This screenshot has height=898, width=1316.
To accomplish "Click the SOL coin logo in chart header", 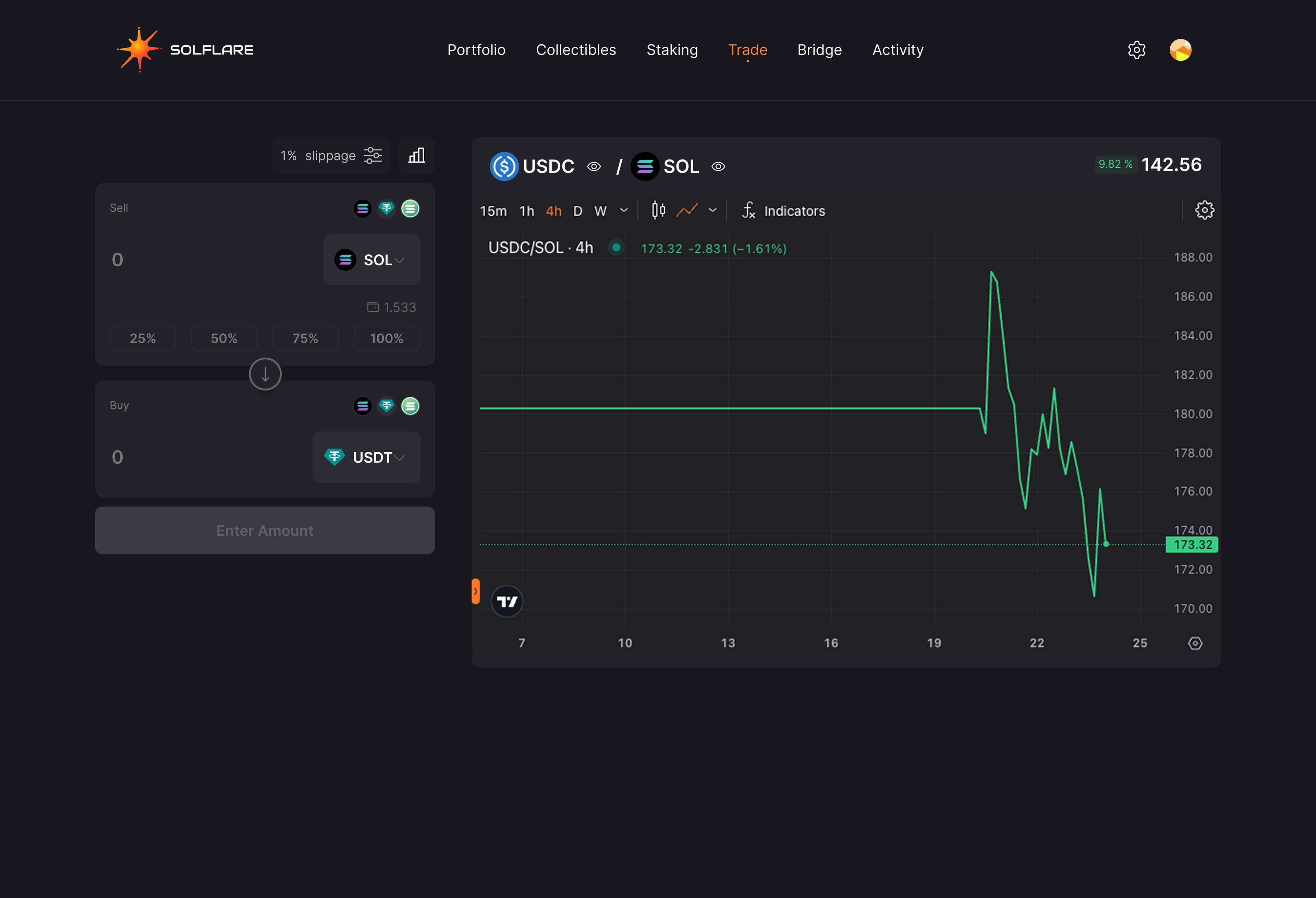I will (x=645, y=167).
